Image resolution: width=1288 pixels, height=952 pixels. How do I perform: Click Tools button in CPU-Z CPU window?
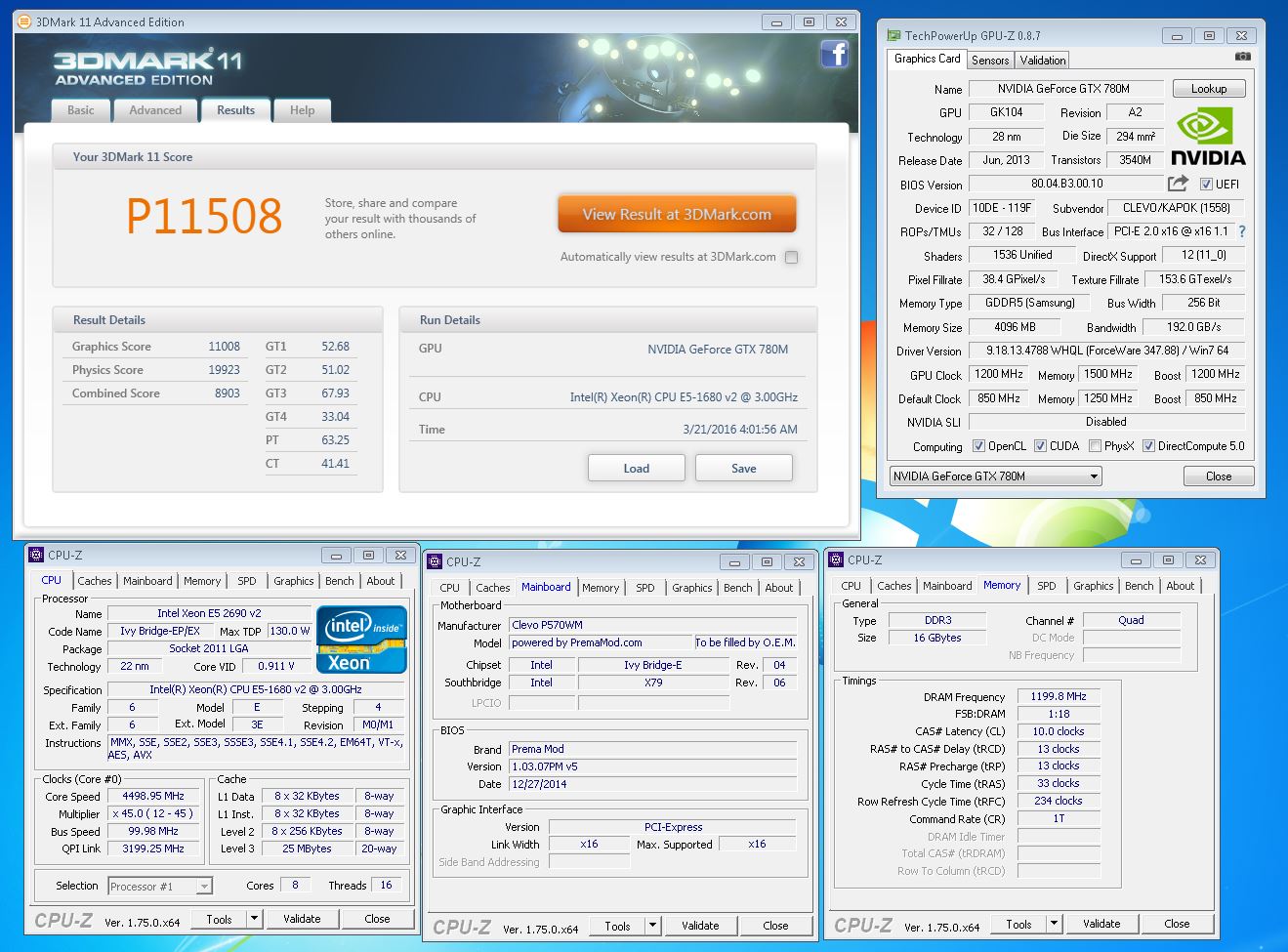(x=219, y=919)
